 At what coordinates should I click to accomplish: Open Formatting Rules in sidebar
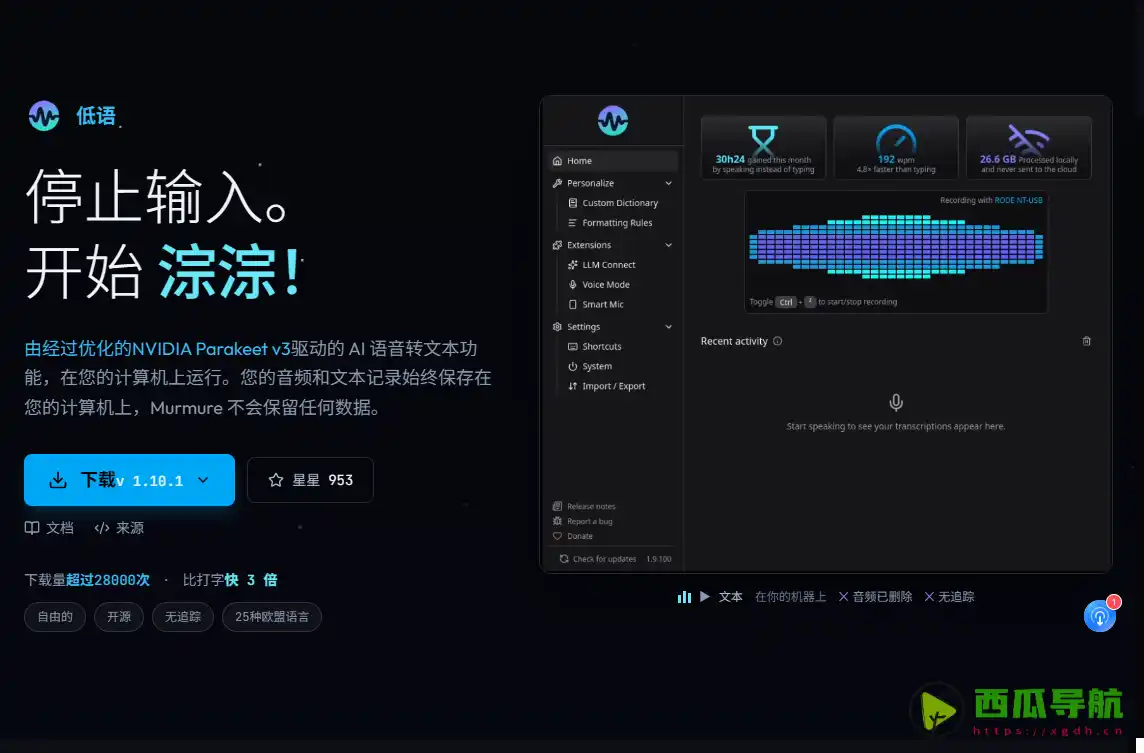617,223
